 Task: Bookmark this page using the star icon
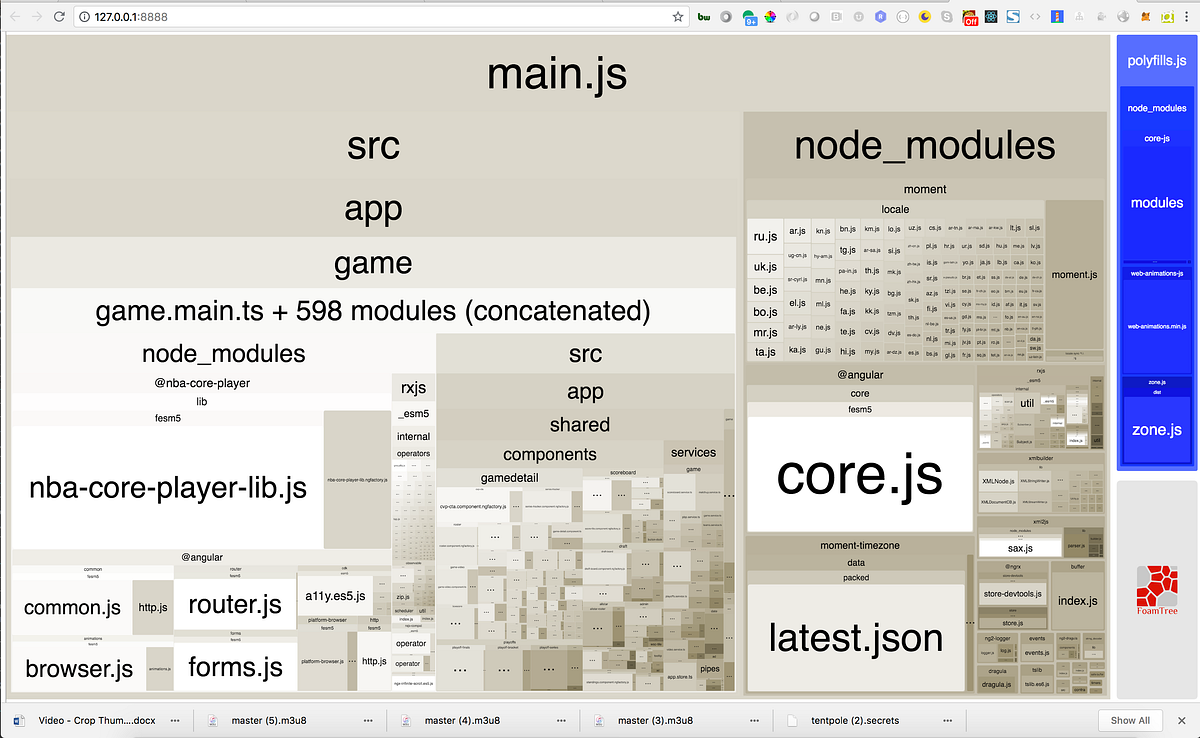[676, 16]
